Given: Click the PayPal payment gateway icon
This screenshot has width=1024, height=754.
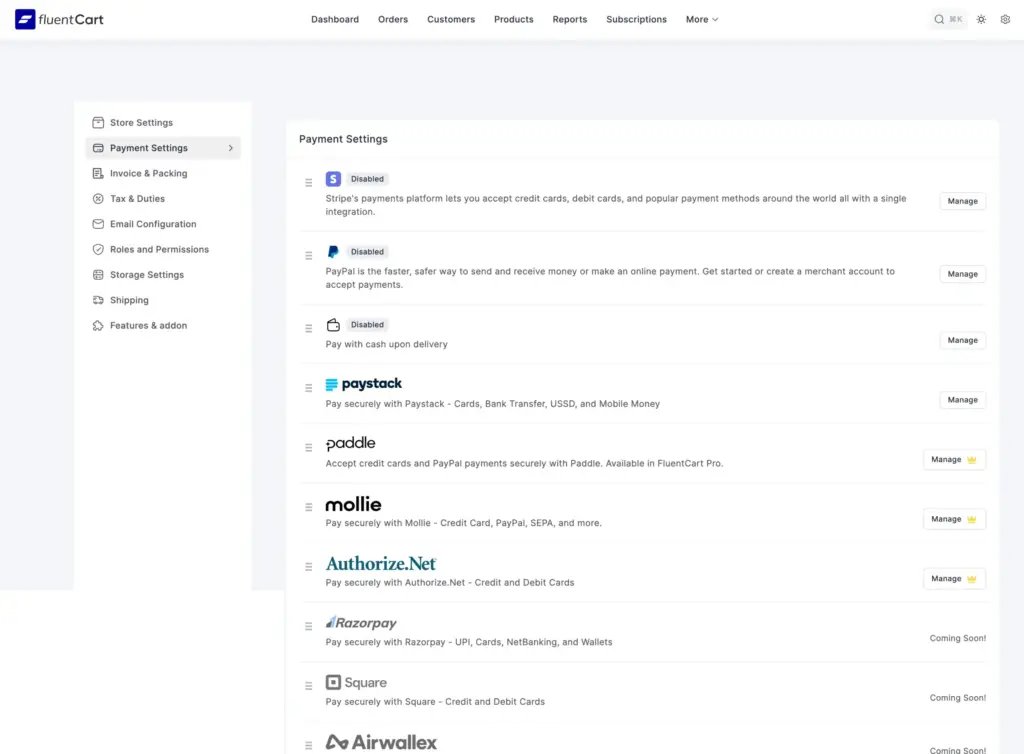Looking at the screenshot, I should pyautogui.click(x=333, y=251).
